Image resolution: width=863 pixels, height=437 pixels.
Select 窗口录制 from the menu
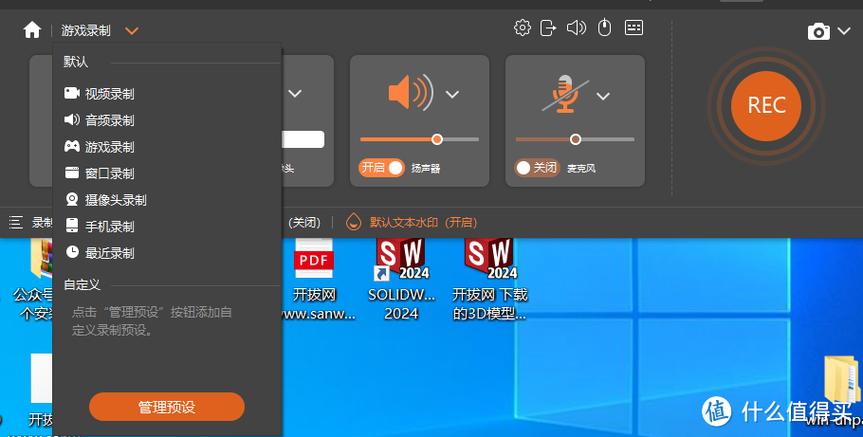tap(100, 173)
